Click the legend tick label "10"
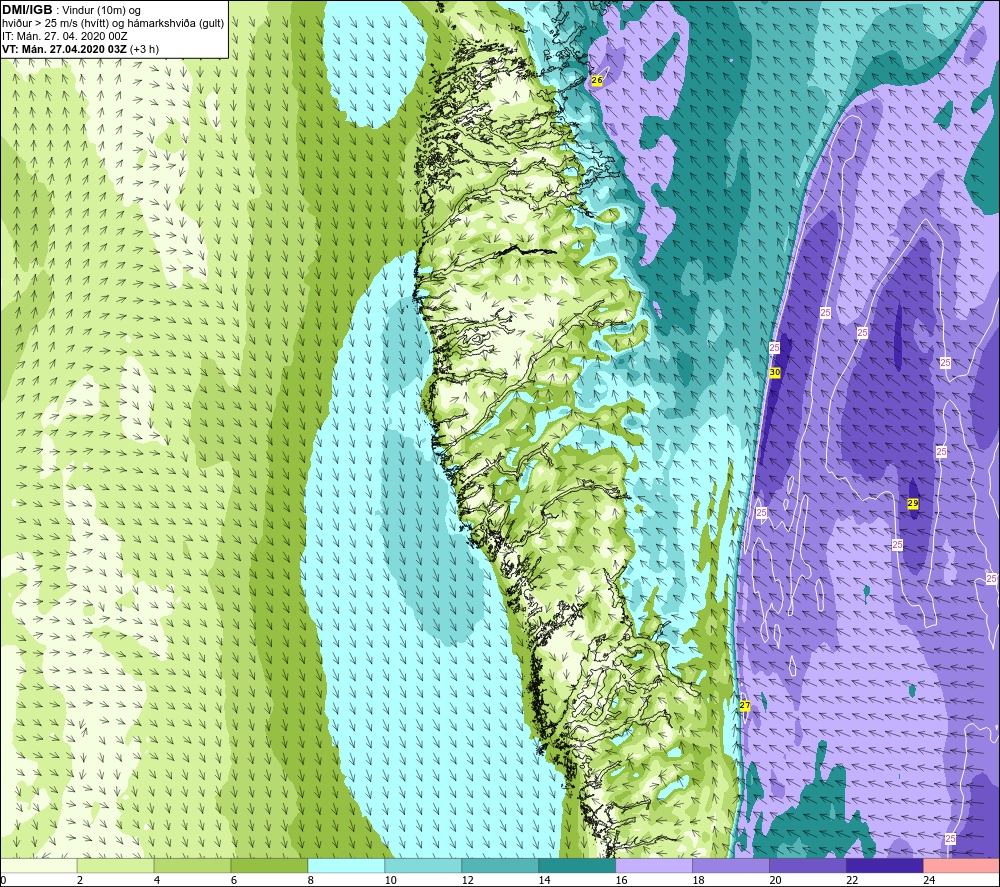1000x887 pixels. point(390,880)
